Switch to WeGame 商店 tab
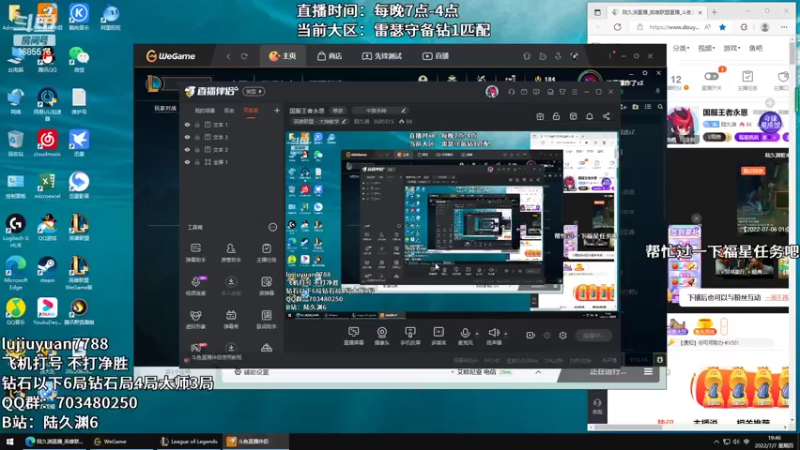800x450 pixels. [330, 56]
